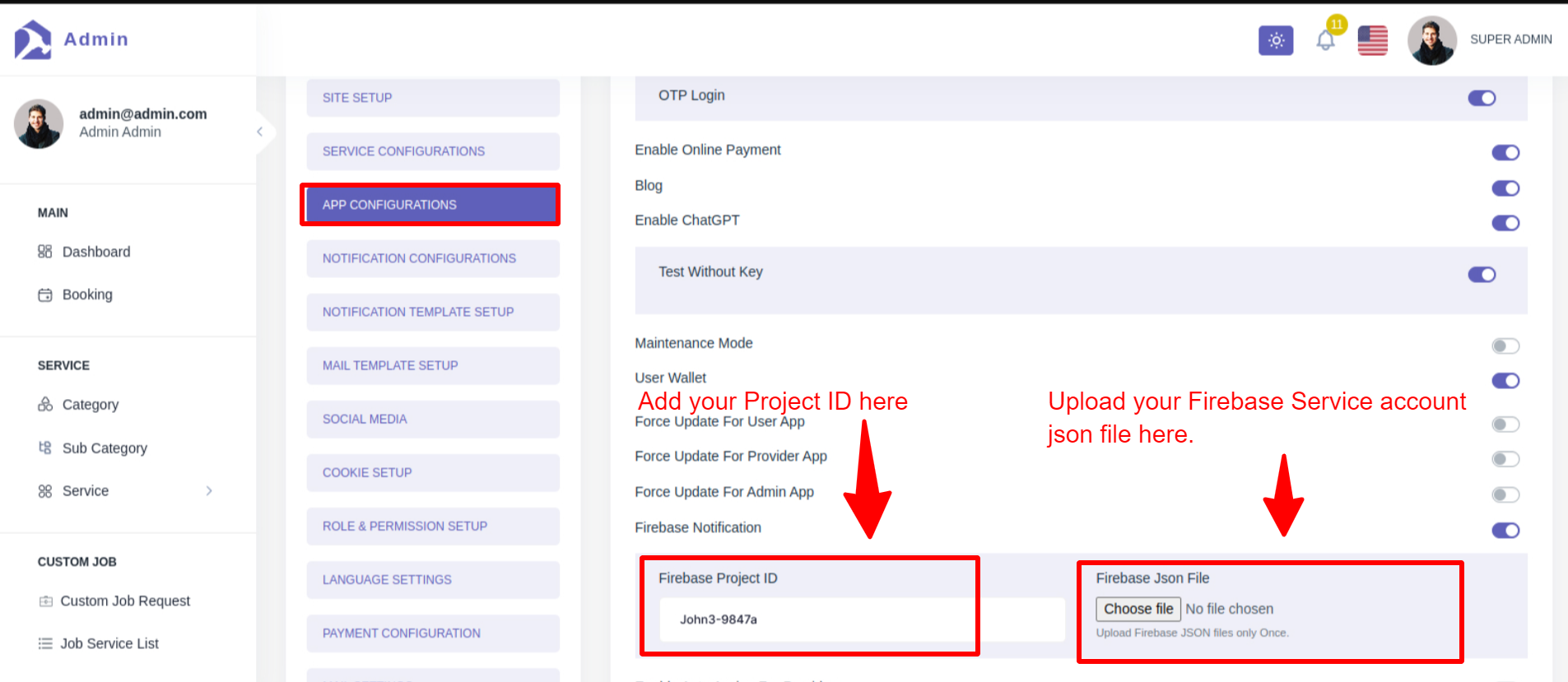
Task: Collapse sidebar with the chevron arrow
Action: [260, 132]
